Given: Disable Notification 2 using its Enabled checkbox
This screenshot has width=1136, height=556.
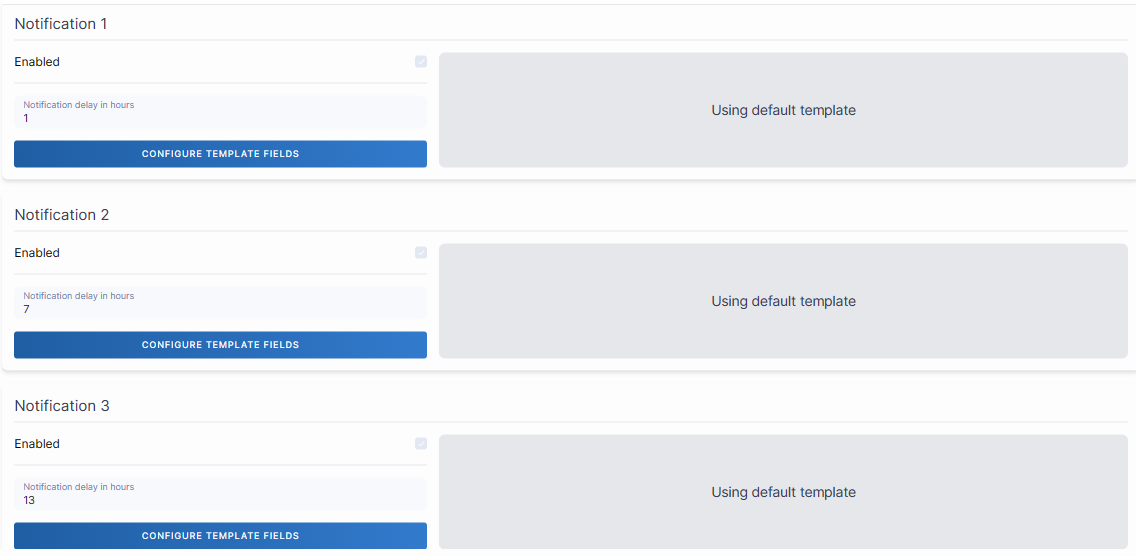Looking at the screenshot, I should click(421, 253).
